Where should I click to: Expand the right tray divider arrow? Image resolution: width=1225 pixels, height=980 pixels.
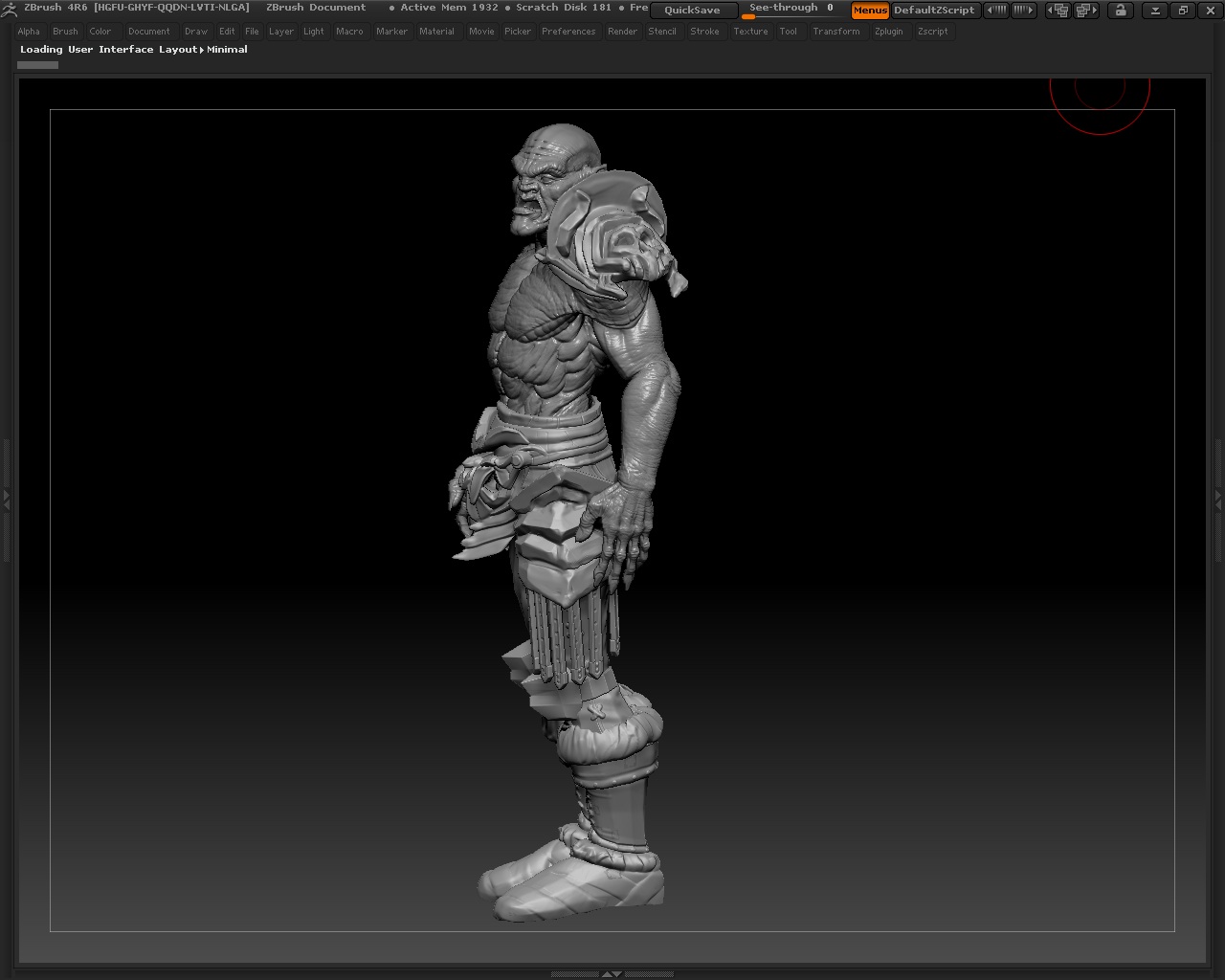1218,499
